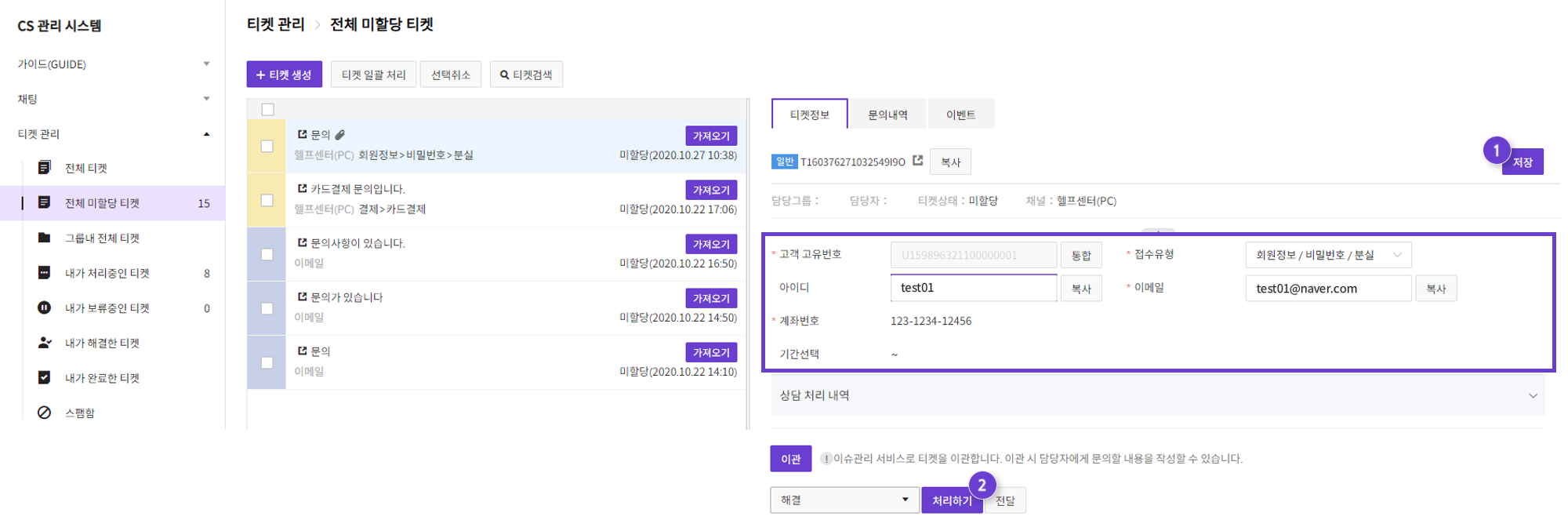Screen dimensions: 1568x520
Task: Click external link icon of 카드결제 문의입니다 ticket
Action: coord(302,189)
